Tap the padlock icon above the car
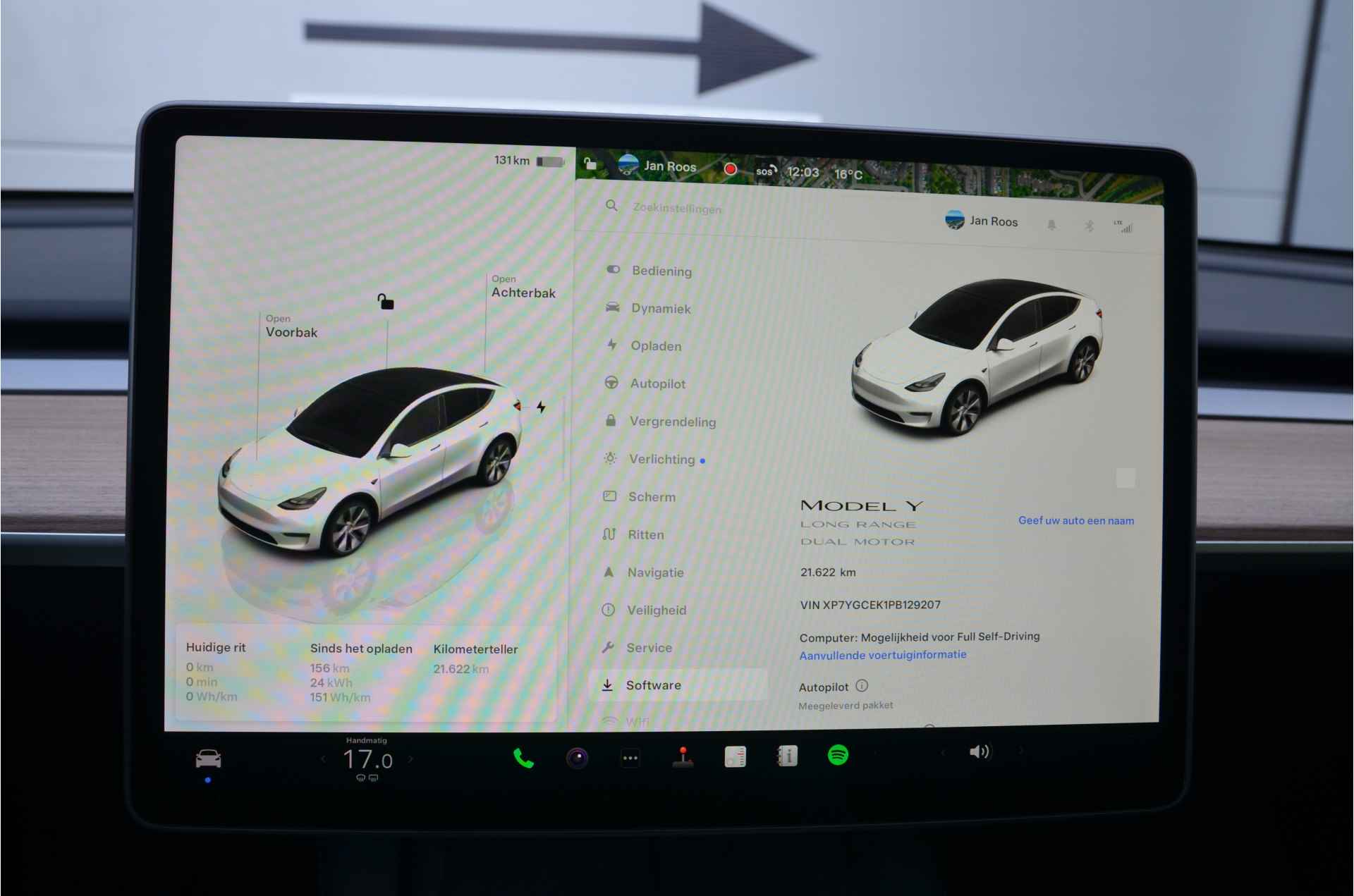Viewport: 1354px width, 896px height. [x=385, y=302]
